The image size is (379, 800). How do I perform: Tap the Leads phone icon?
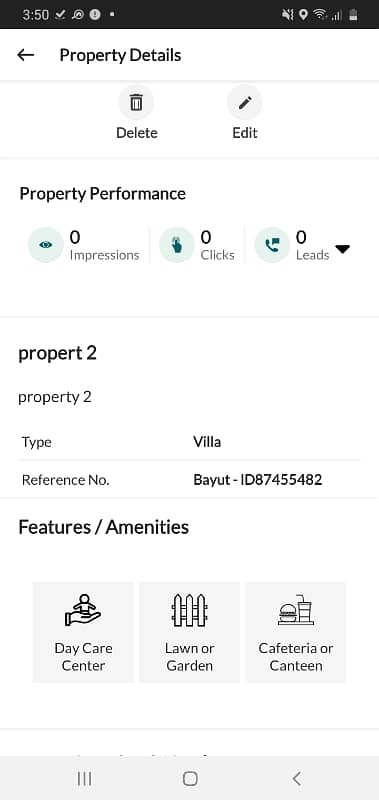(x=272, y=245)
